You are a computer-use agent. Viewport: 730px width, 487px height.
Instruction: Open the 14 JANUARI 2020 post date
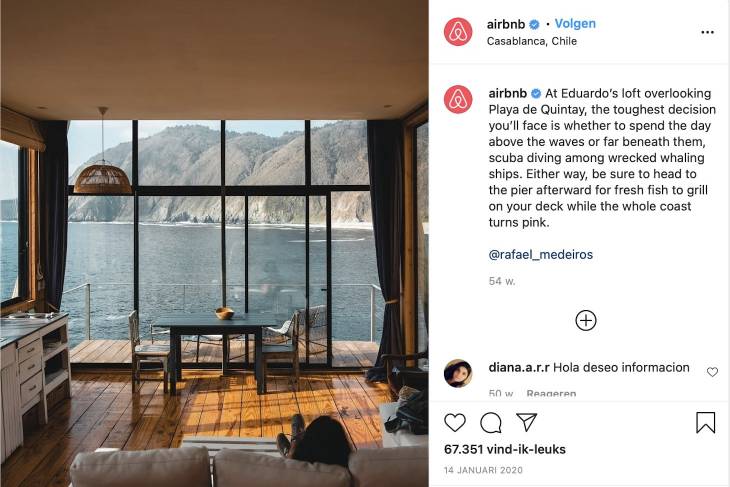point(483,470)
